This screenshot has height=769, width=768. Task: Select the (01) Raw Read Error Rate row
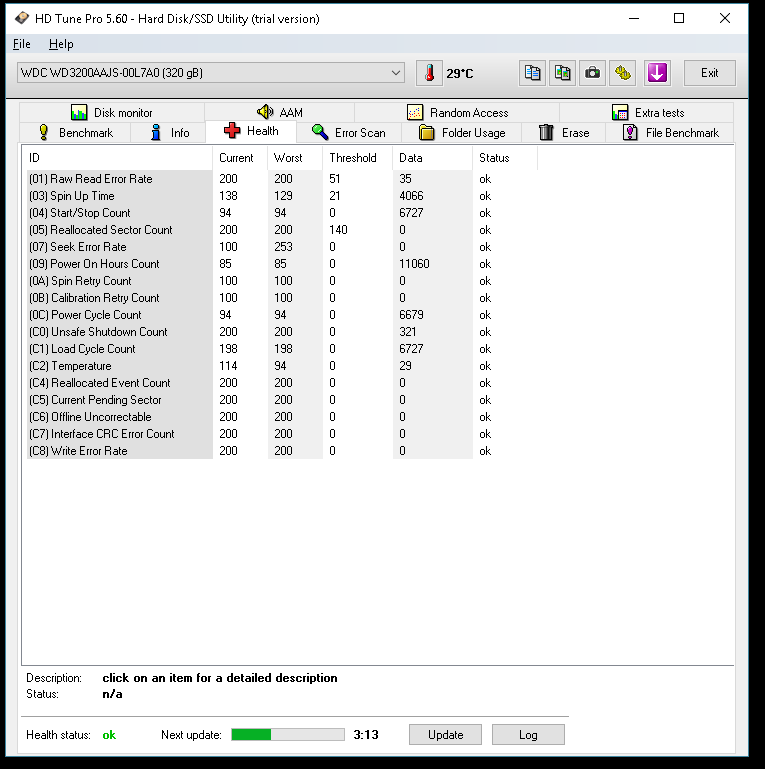click(282, 179)
